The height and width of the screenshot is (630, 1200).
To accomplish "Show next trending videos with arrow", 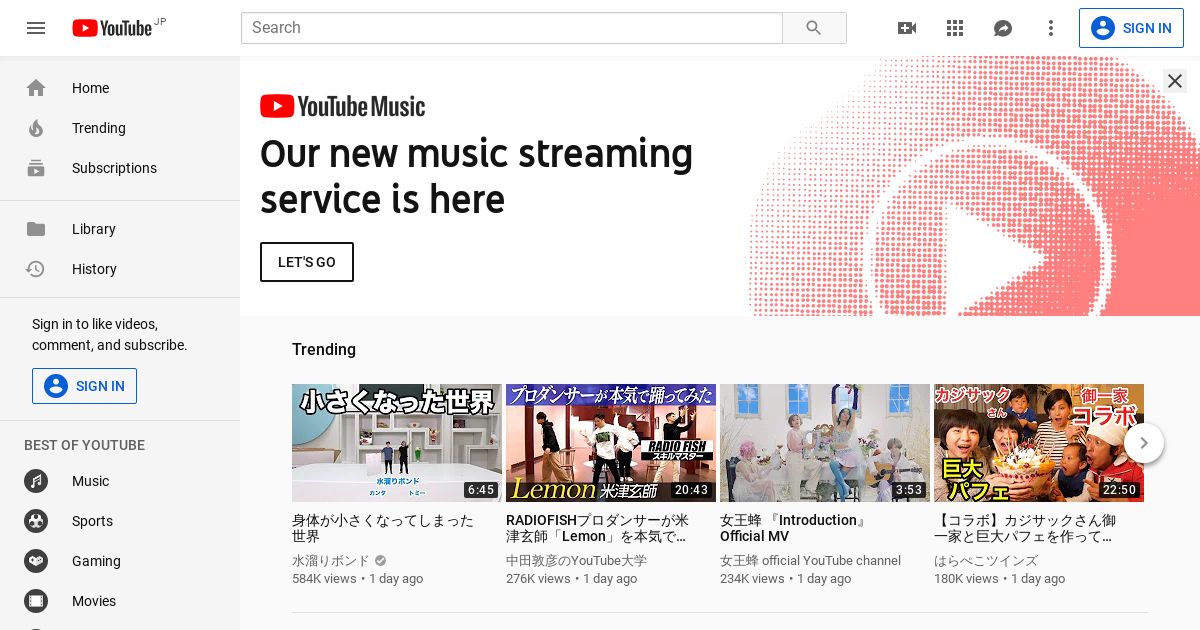I will (1144, 443).
